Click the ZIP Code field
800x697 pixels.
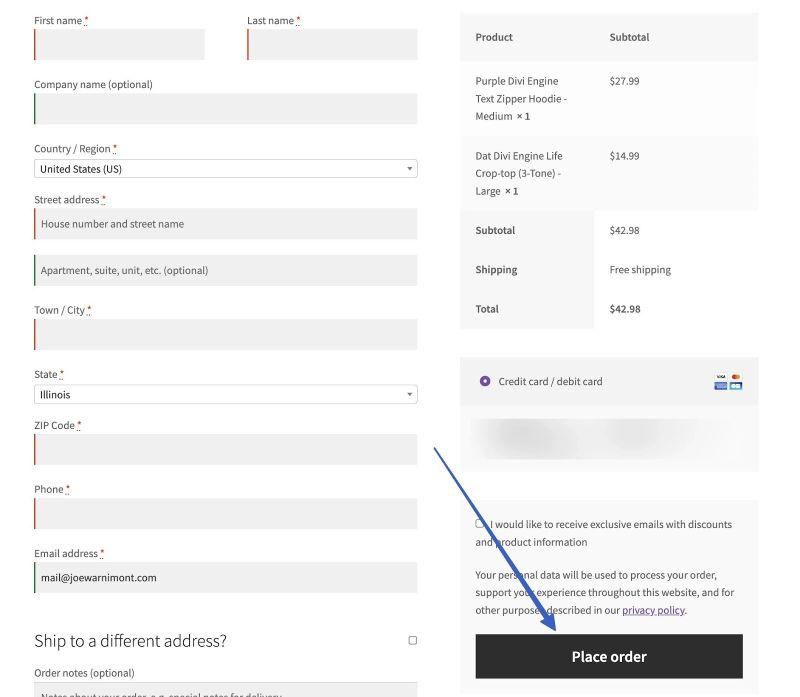(225, 449)
